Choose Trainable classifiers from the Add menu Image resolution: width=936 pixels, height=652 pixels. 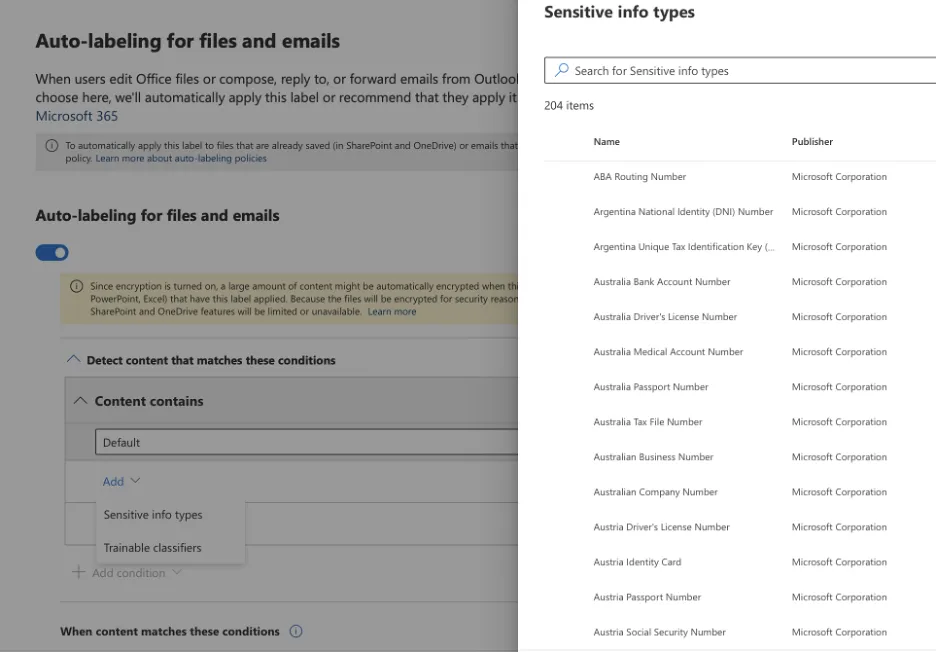tap(152, 548)
